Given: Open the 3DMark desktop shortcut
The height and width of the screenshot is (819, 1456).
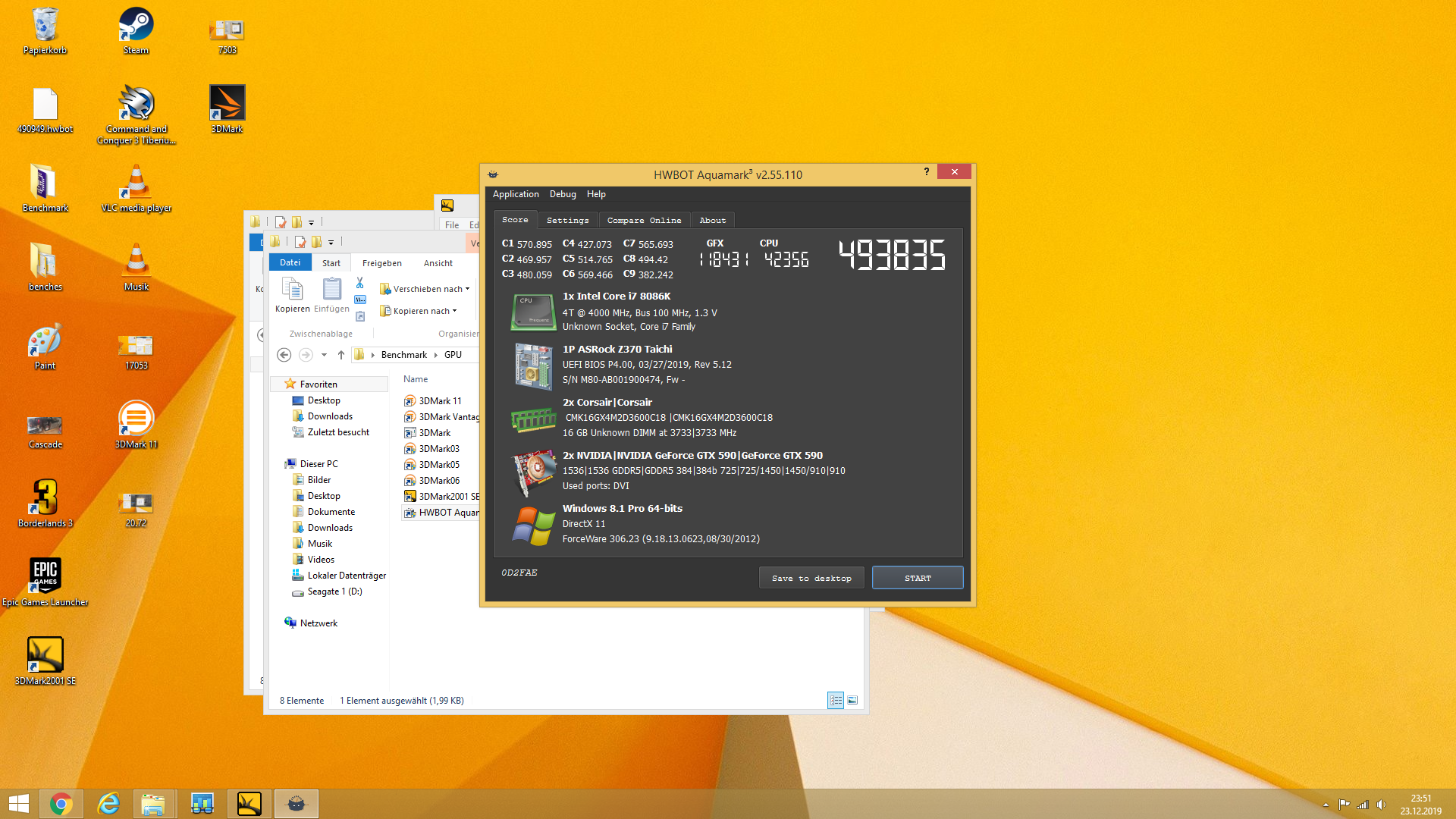Looking at the screenshot, I should [x=227, y=110].
